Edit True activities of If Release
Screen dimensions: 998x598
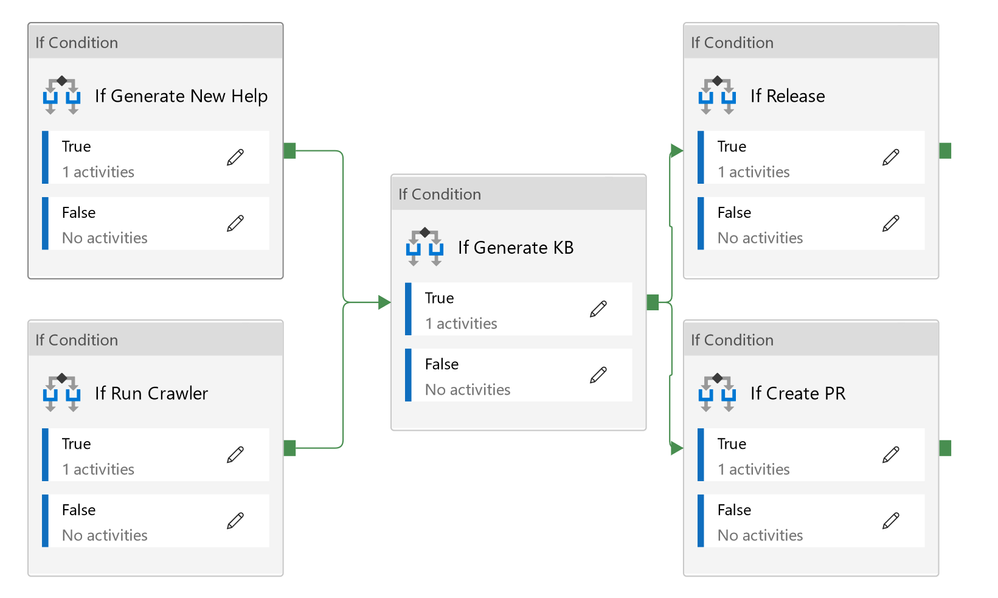(891, 157)
